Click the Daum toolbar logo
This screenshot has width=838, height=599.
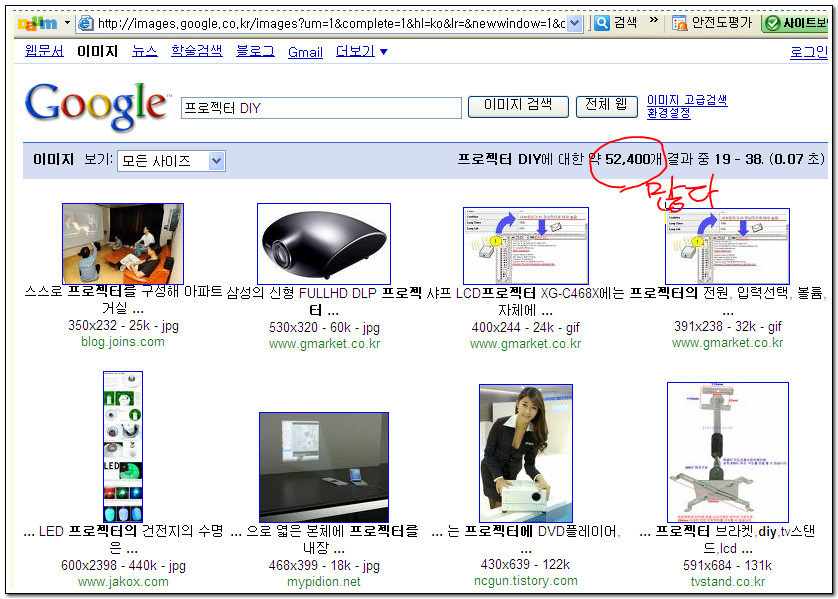[x=37, y=24]
